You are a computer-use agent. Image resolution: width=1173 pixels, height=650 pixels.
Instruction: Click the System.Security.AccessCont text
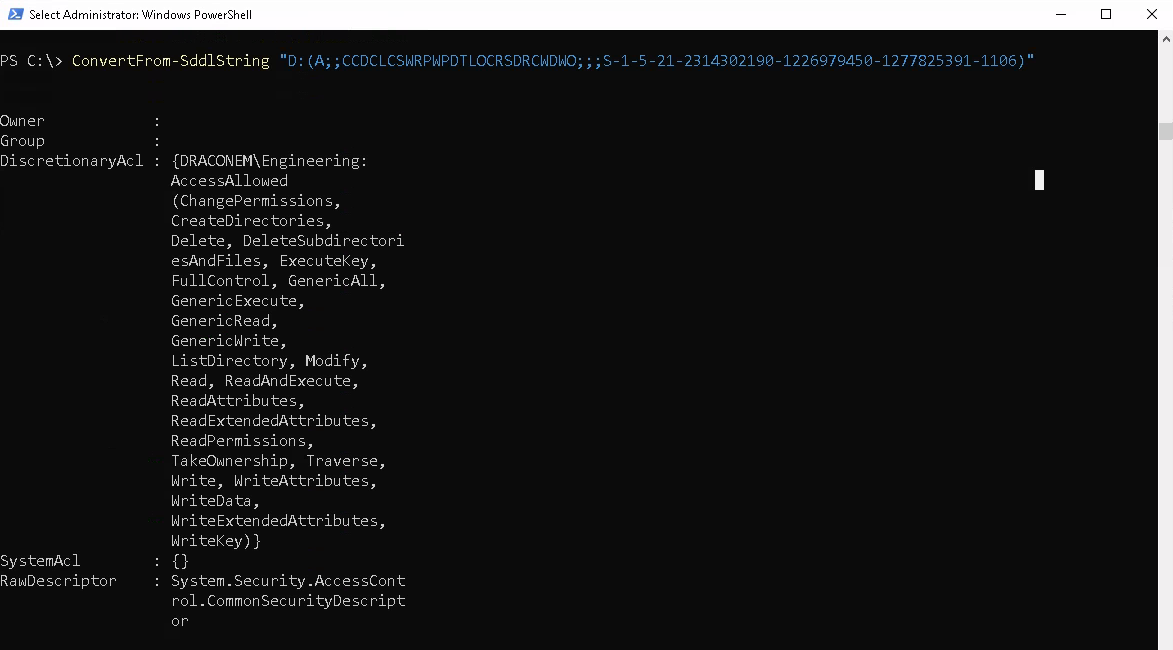click(x=288, y=581)
